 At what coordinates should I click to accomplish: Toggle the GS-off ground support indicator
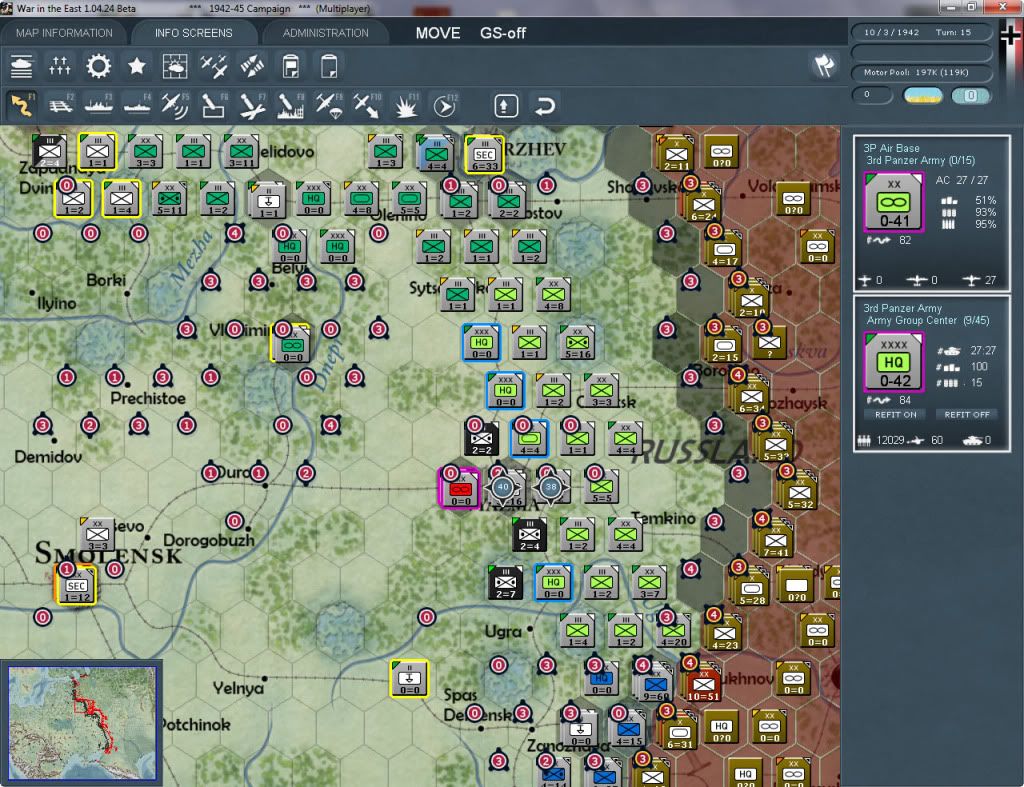503,33
